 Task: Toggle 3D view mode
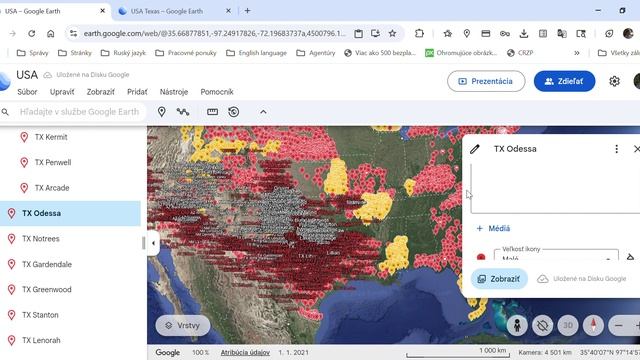568,325
